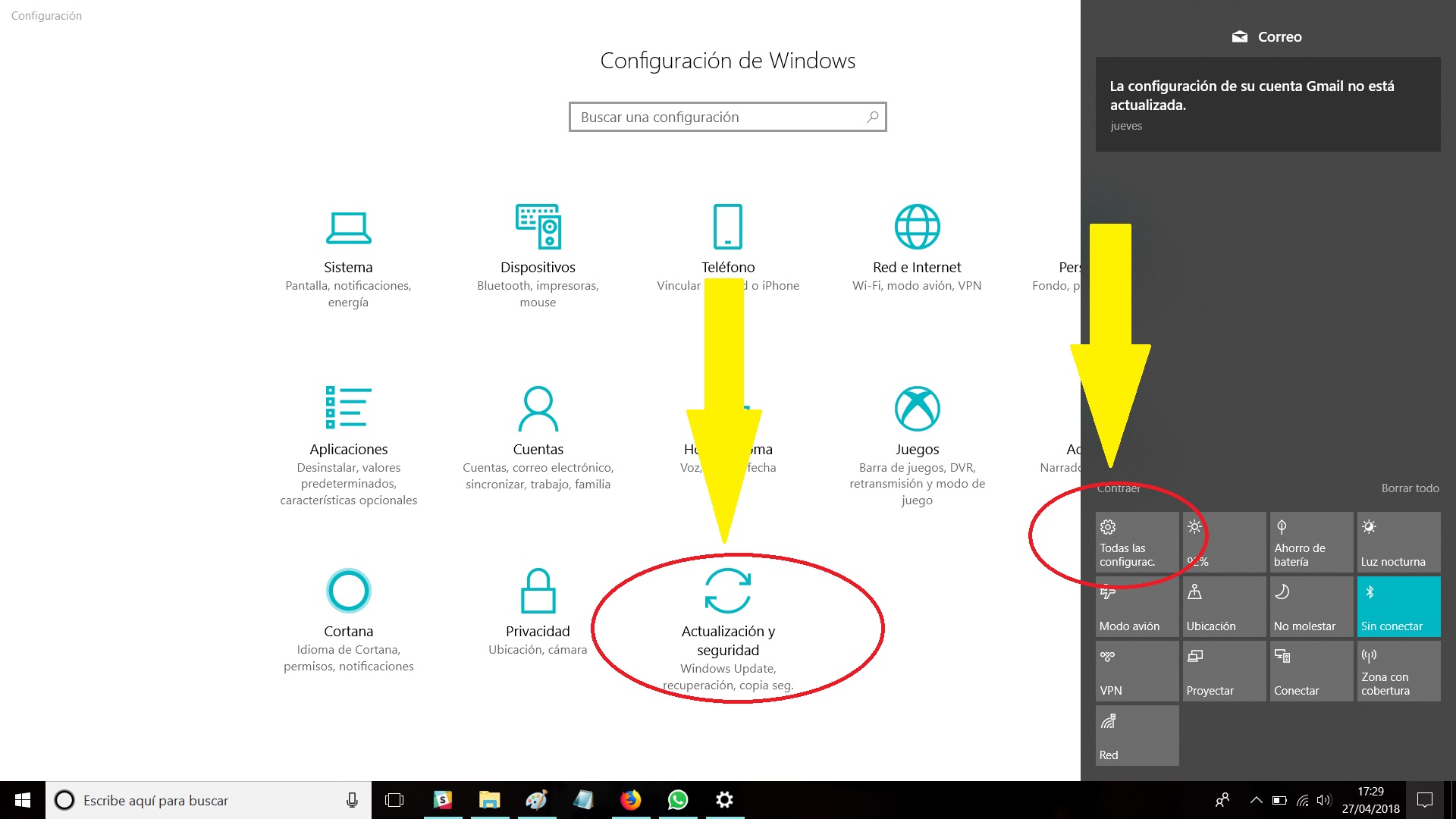Open the Dispositivos settings category

(x=538, y=258)
